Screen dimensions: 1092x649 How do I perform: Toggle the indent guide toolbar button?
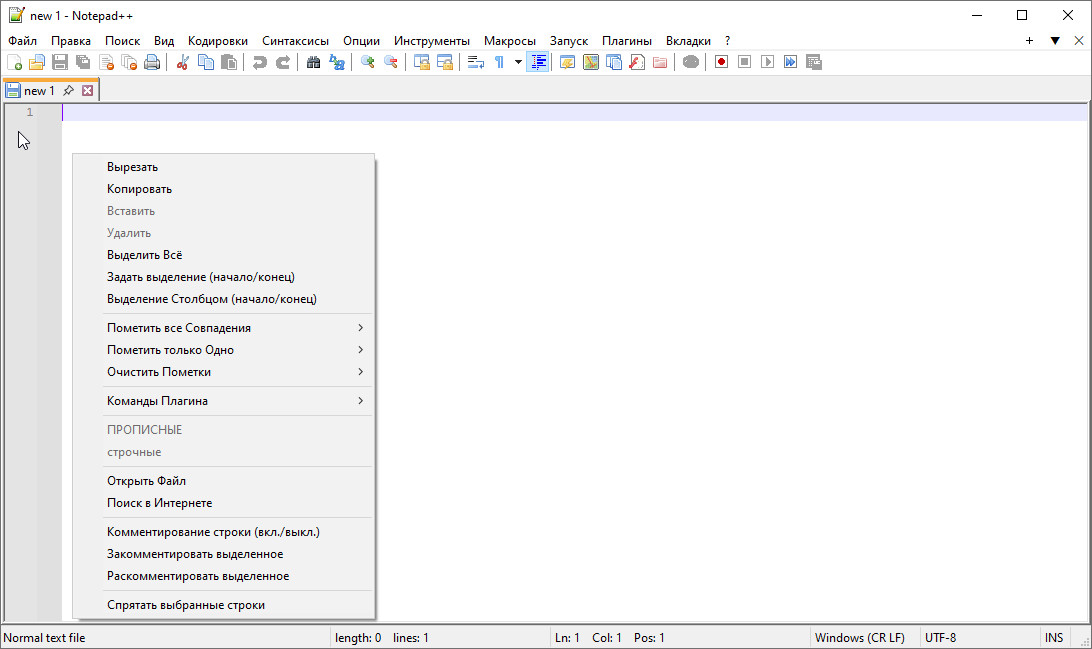[538, 62]
